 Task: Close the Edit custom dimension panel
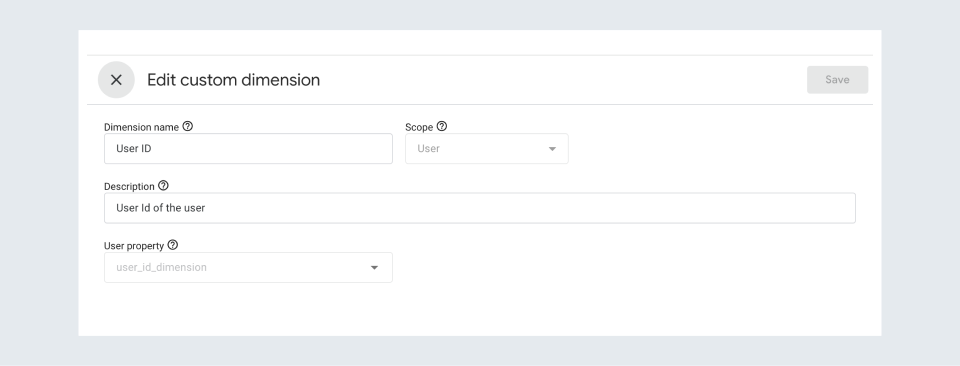(x=116, y=80)
